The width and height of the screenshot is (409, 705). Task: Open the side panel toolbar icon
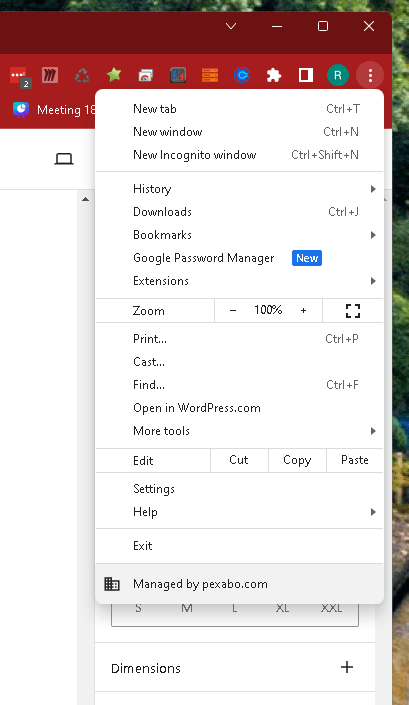(x=306, y=75)
